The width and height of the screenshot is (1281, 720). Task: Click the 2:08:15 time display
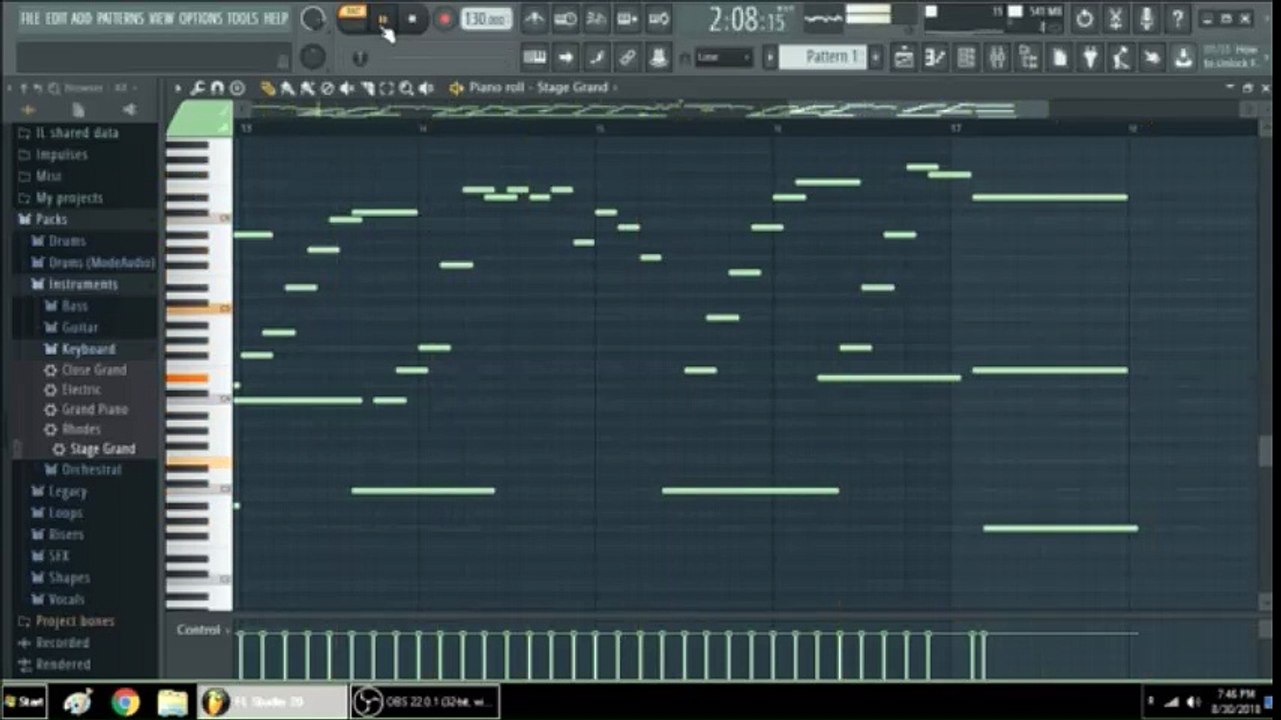coord(747,19)
